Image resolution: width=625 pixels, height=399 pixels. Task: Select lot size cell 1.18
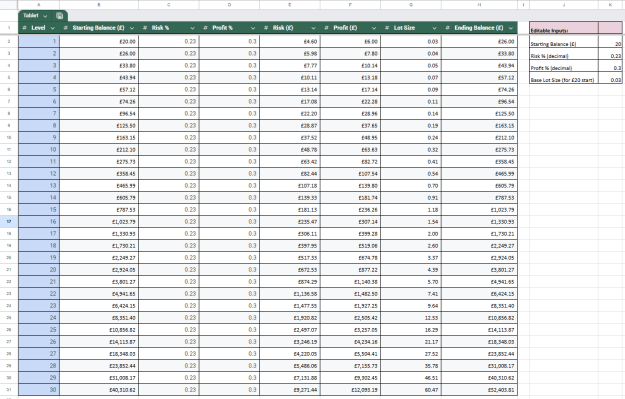point(411,209)
